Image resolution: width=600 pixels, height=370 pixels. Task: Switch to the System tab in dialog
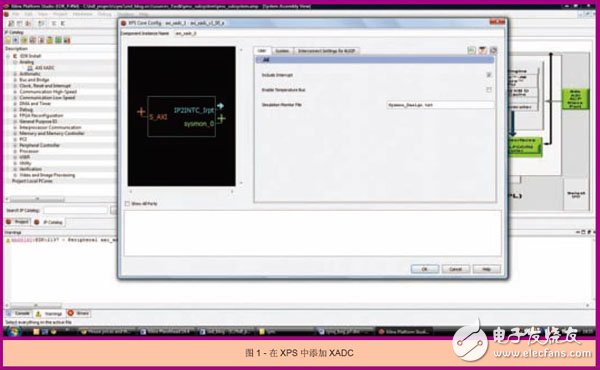pyautogui.click(x=282, y=51)
